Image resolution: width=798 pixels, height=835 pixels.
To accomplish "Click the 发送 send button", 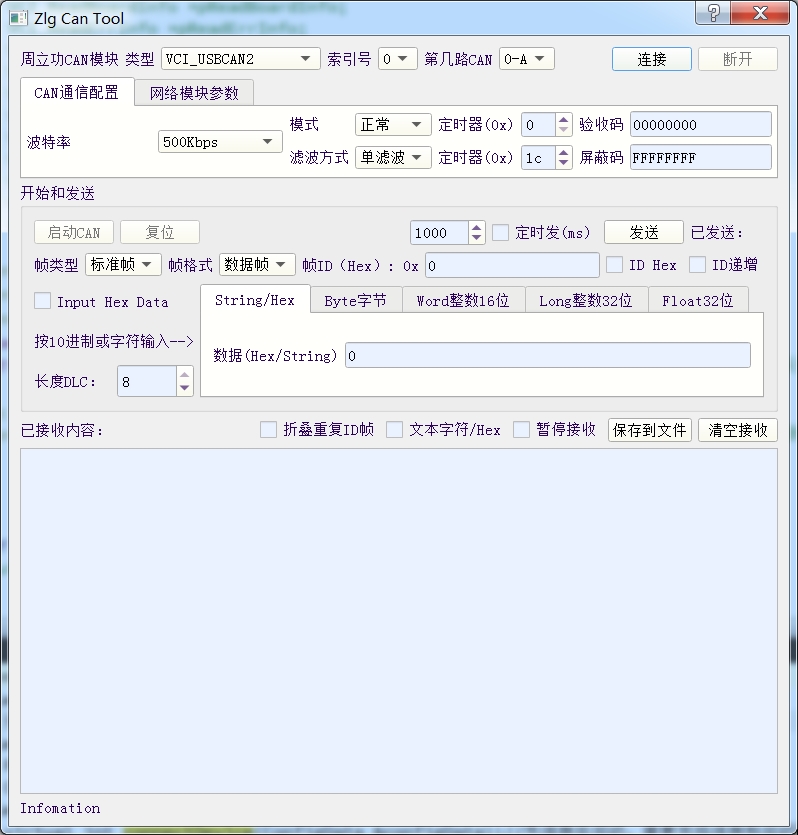I will click(644, 232).
